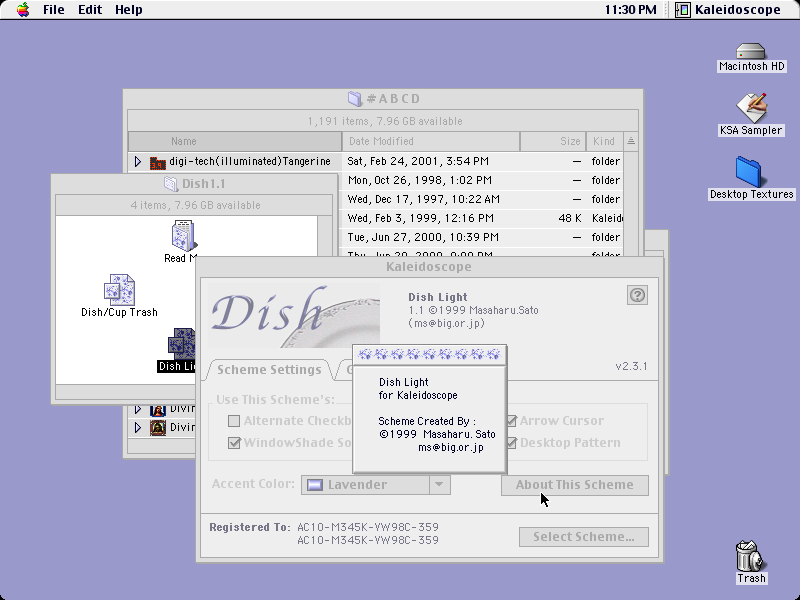Click the "Sat, Feb 24, 2001, 3:54 PM" date
The height and width of the screenshot is (600, 800).
click(418, 161)
